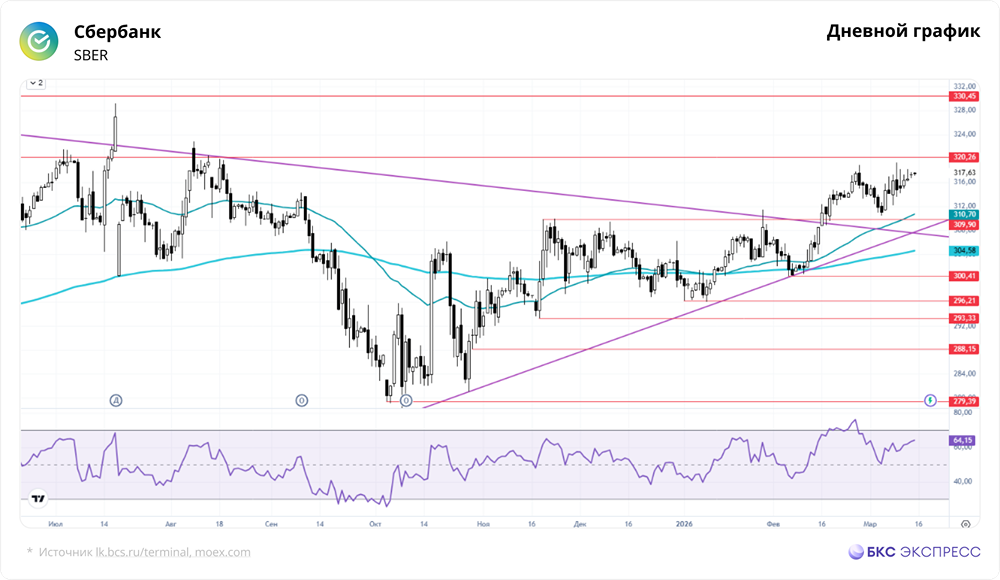Click the earnings marker near Сен

pos(302,401)
